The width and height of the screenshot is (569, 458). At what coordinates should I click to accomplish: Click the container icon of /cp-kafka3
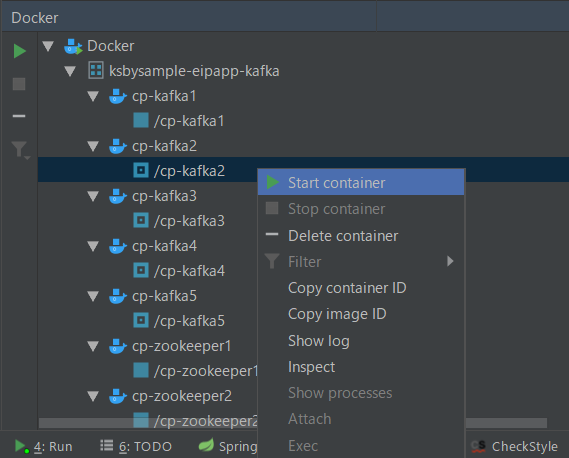coord(141,220)
